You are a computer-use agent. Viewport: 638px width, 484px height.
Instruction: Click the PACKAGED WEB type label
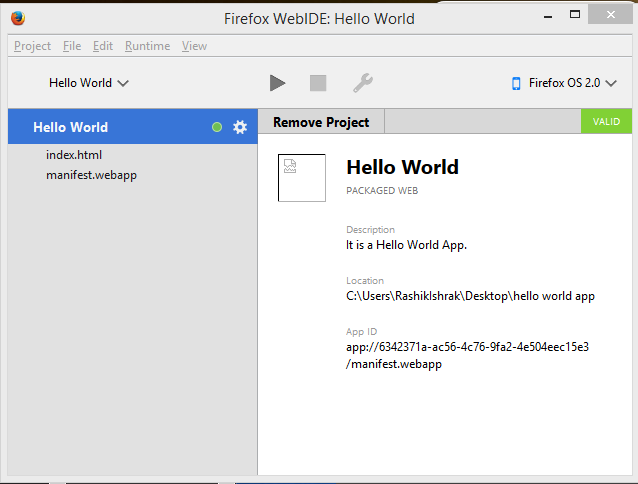(382, 191)
